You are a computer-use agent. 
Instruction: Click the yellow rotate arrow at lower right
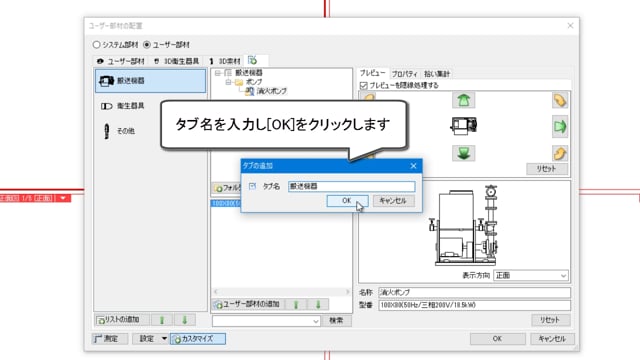pos(560,153)
